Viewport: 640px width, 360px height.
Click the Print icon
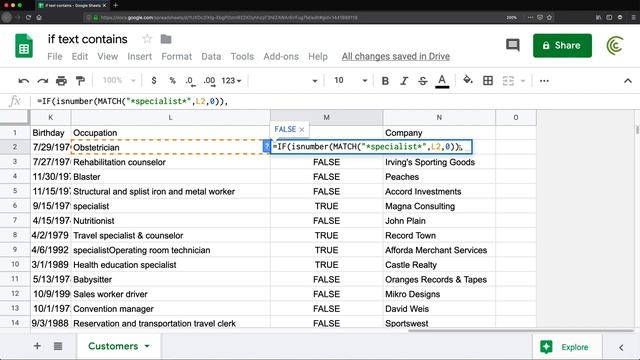(61, 81)
